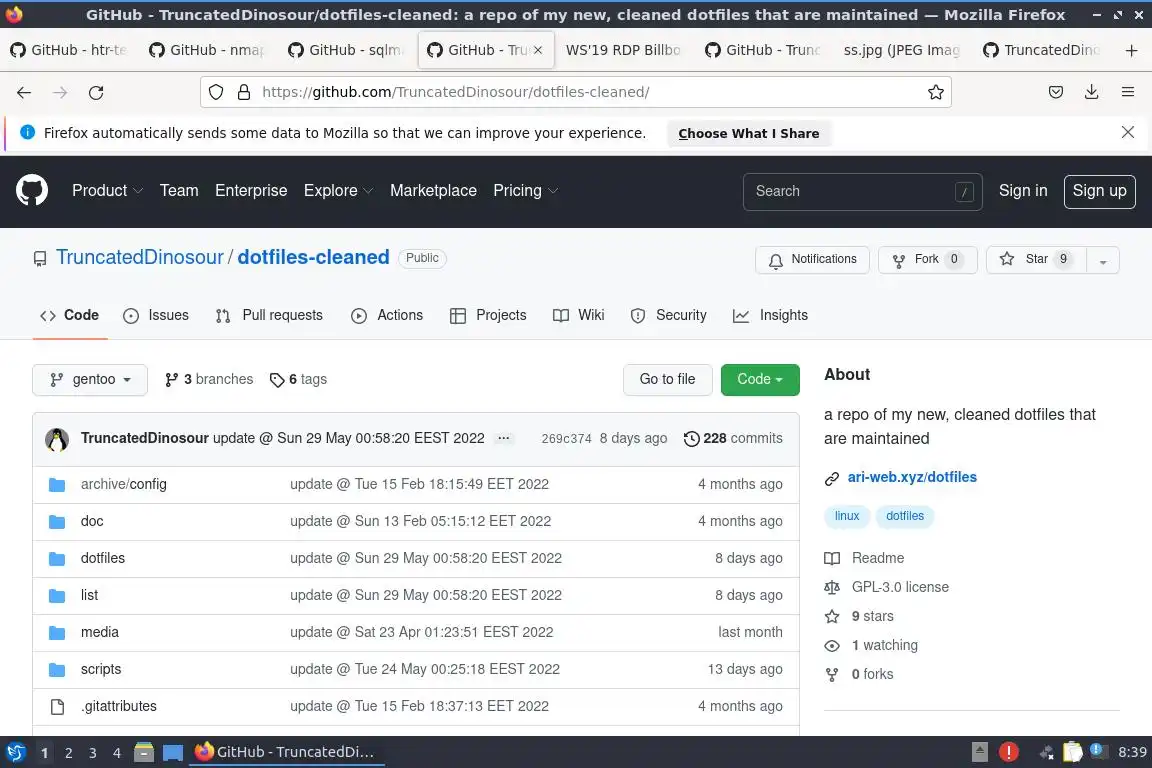Image resolution: width=1152 pixels, height=768 pixels.
Task: Star the repository with Star button
Action: pos(1036,259)
